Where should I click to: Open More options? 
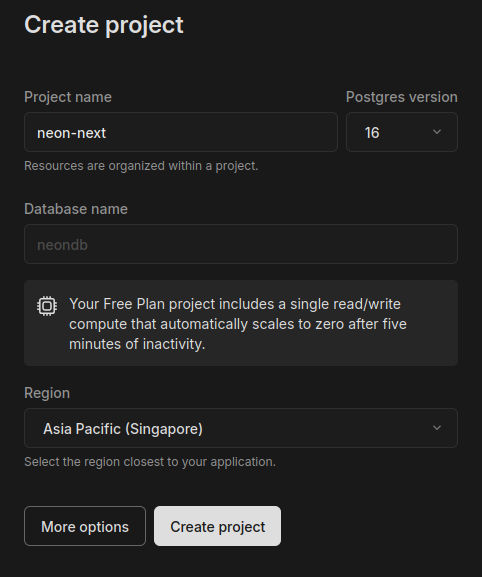click(x=85, y=526)
